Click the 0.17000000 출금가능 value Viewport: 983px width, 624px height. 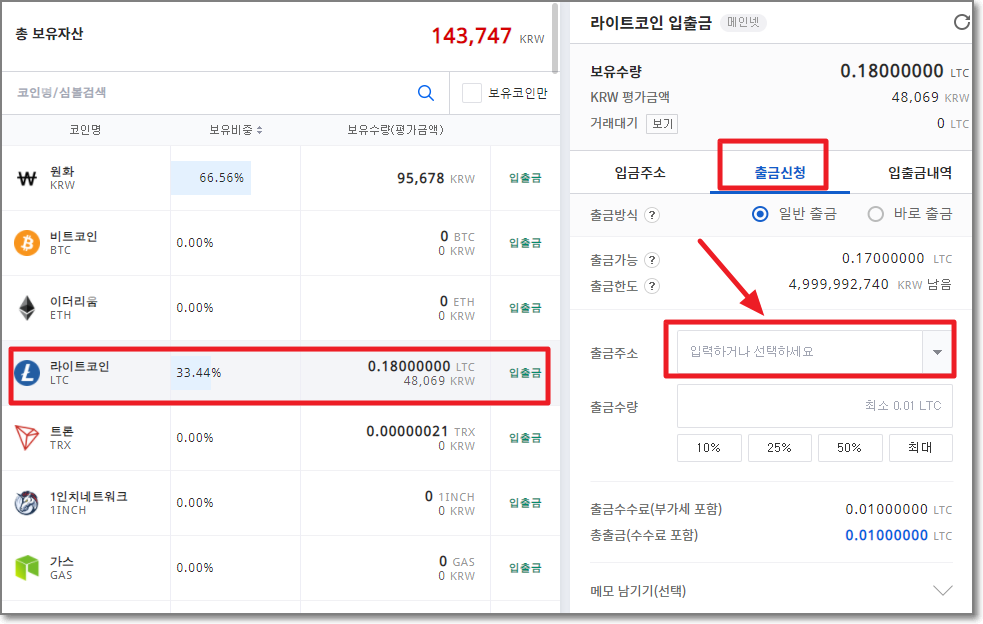[883, 258]
